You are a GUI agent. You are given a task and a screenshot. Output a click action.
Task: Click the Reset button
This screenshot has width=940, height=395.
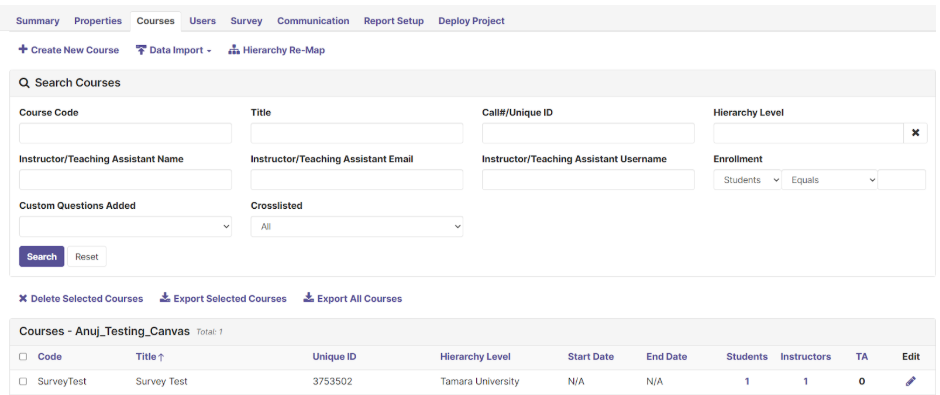pos(87,257)
